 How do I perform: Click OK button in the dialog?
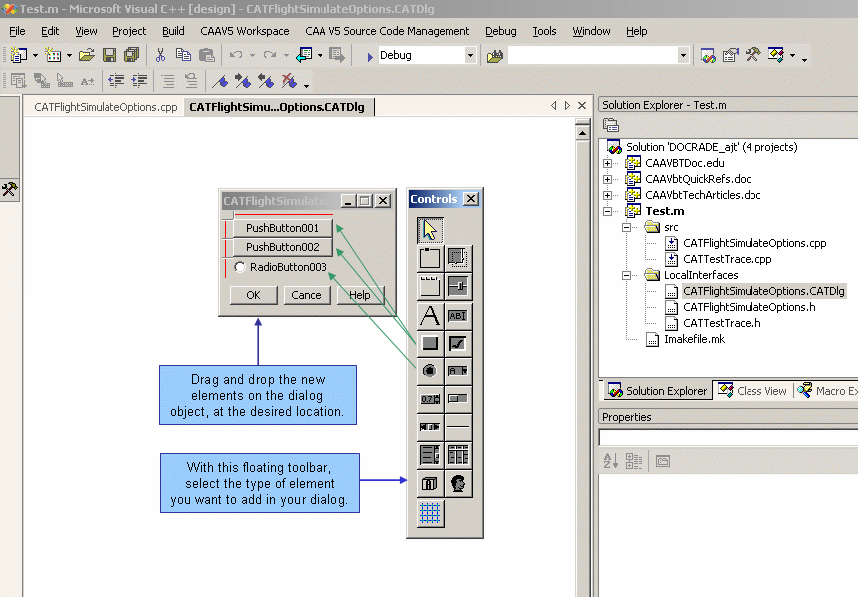coord(253,295)
